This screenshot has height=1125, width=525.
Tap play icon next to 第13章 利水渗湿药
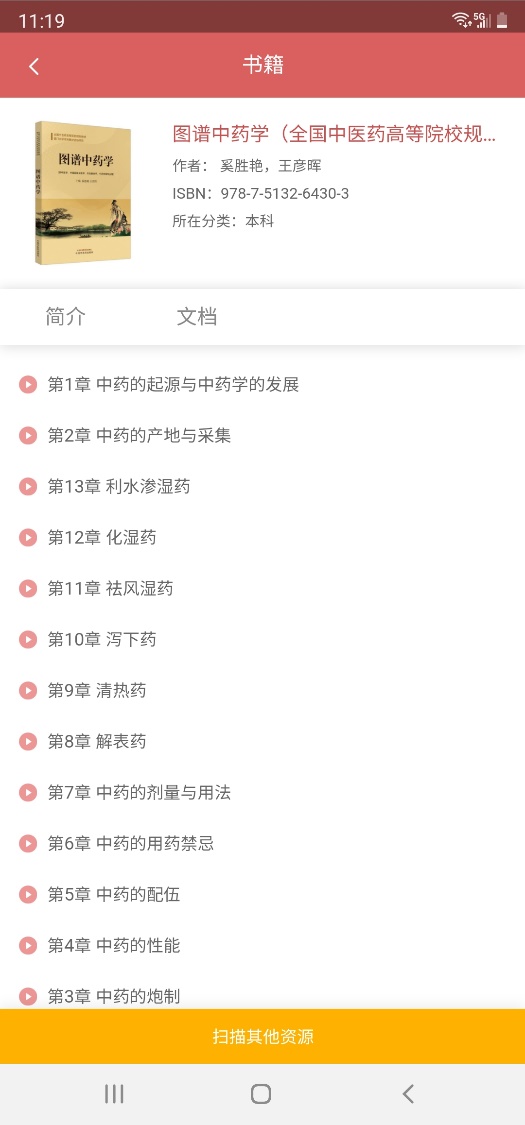[28, 486]
